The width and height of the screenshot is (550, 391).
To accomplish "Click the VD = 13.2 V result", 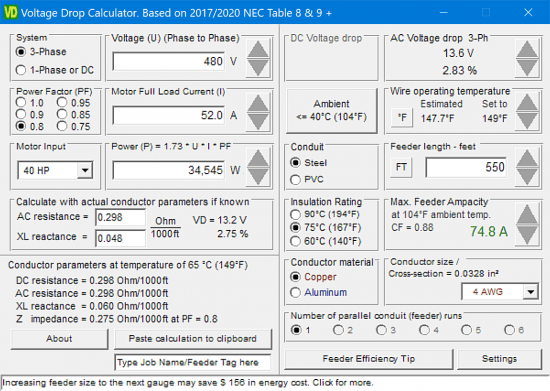I will click(x=220, y=220).
